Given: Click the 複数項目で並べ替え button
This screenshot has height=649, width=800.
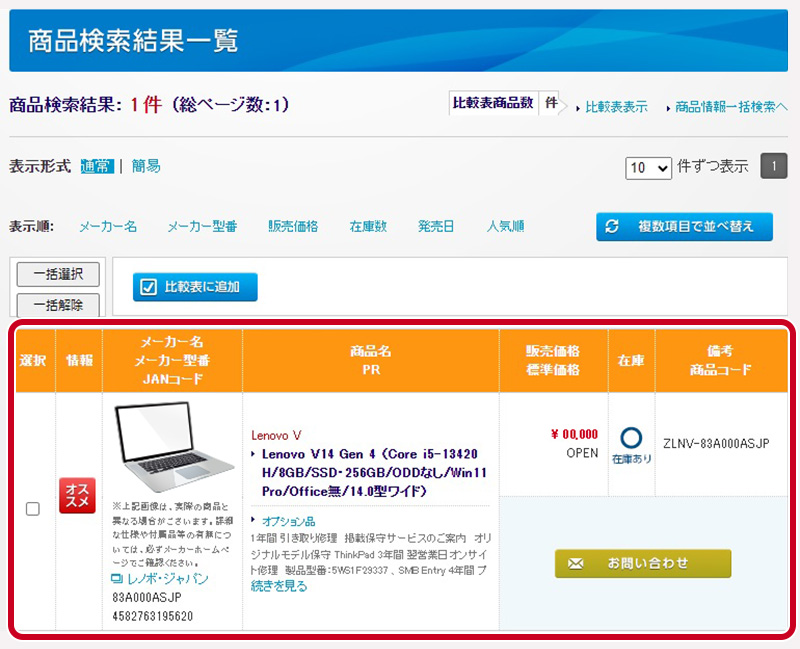Looking at the screenshot, I should [684, 227].
